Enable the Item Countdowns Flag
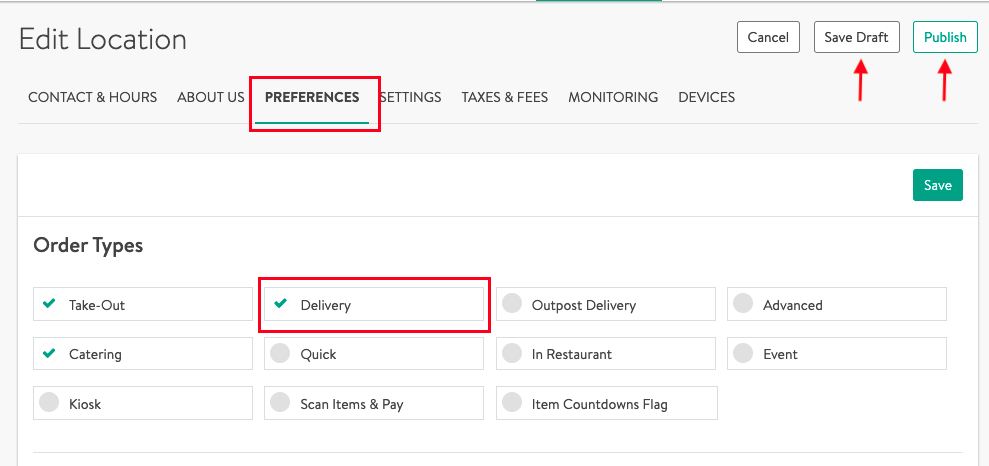Image resolution: width=989 pixels, height=466 pixels. [512, 403]
